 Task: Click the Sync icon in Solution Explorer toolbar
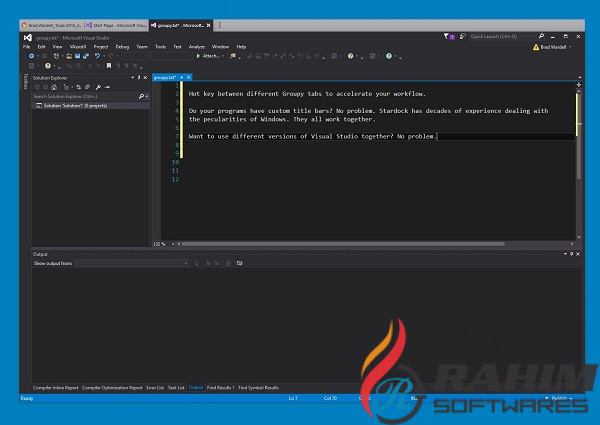point(78,87)
